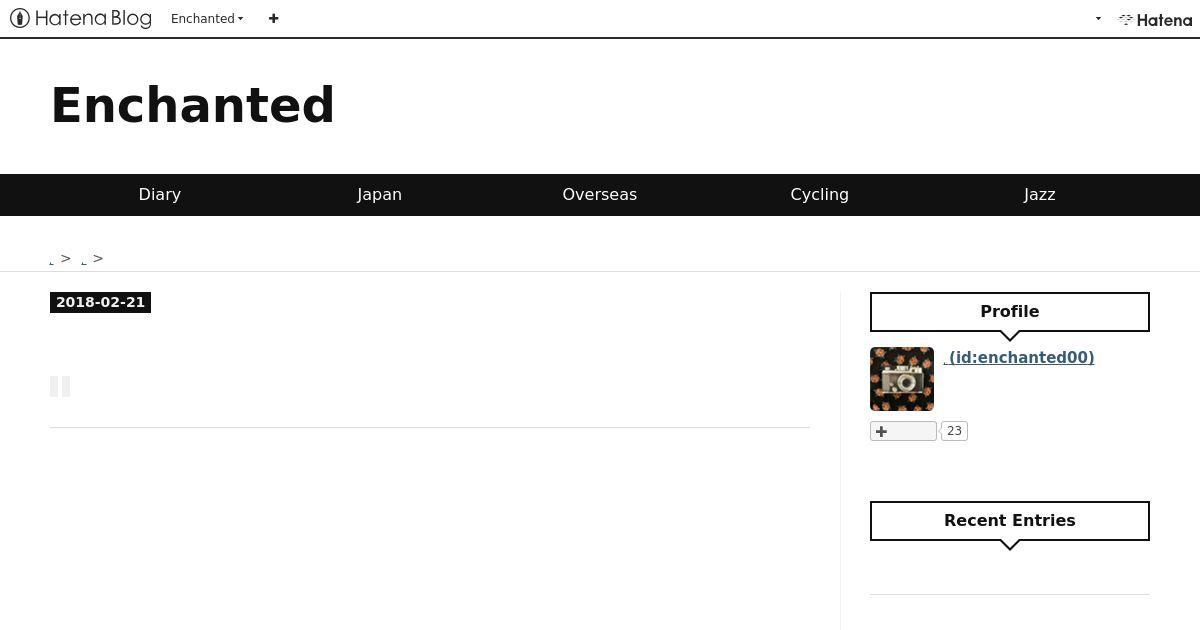Viewport: 1200px width, 630px height.
Task: Click the Recent Entries heading
Action: tap(1010, 521)
